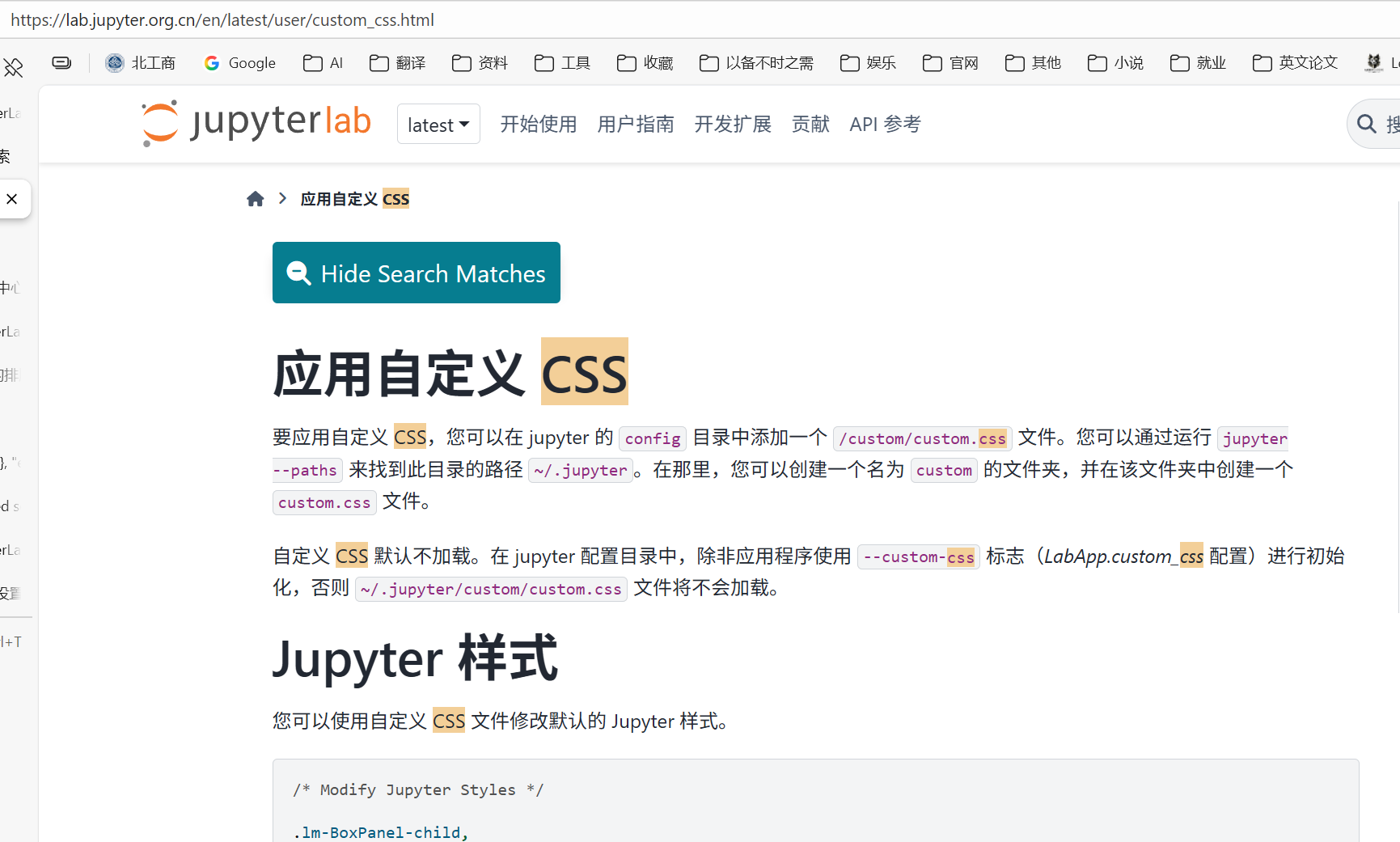Screen dimensions: 1400x842
Task: Open the API 参考 nav item
Action: tap(885, 124)
